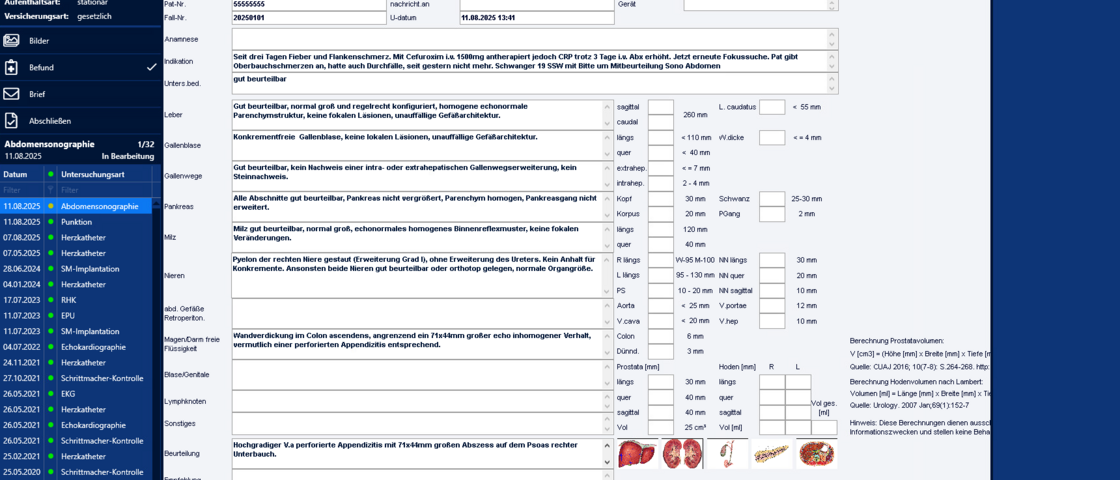Click into the abd. Gefäße Retroperiton. text area
The image size is (1120, 480).
pyautogui.click(x=417, y=313)
